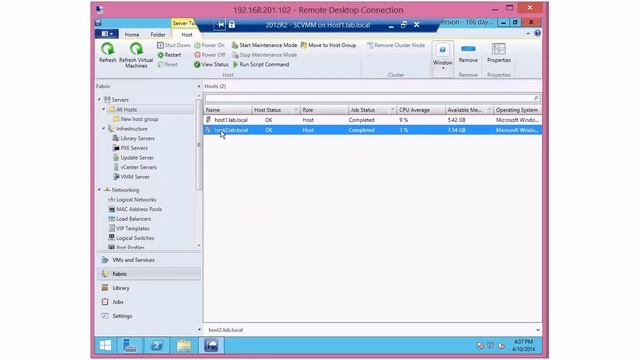Sort by CPU Average column
640x360 pixels.
(x=420, y=110)
